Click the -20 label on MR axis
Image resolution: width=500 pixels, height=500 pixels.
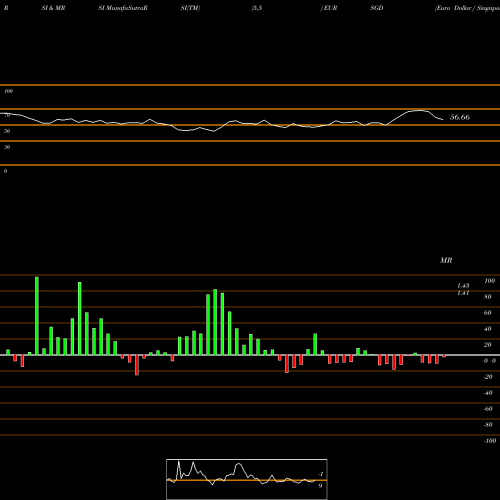pos(488,377)
